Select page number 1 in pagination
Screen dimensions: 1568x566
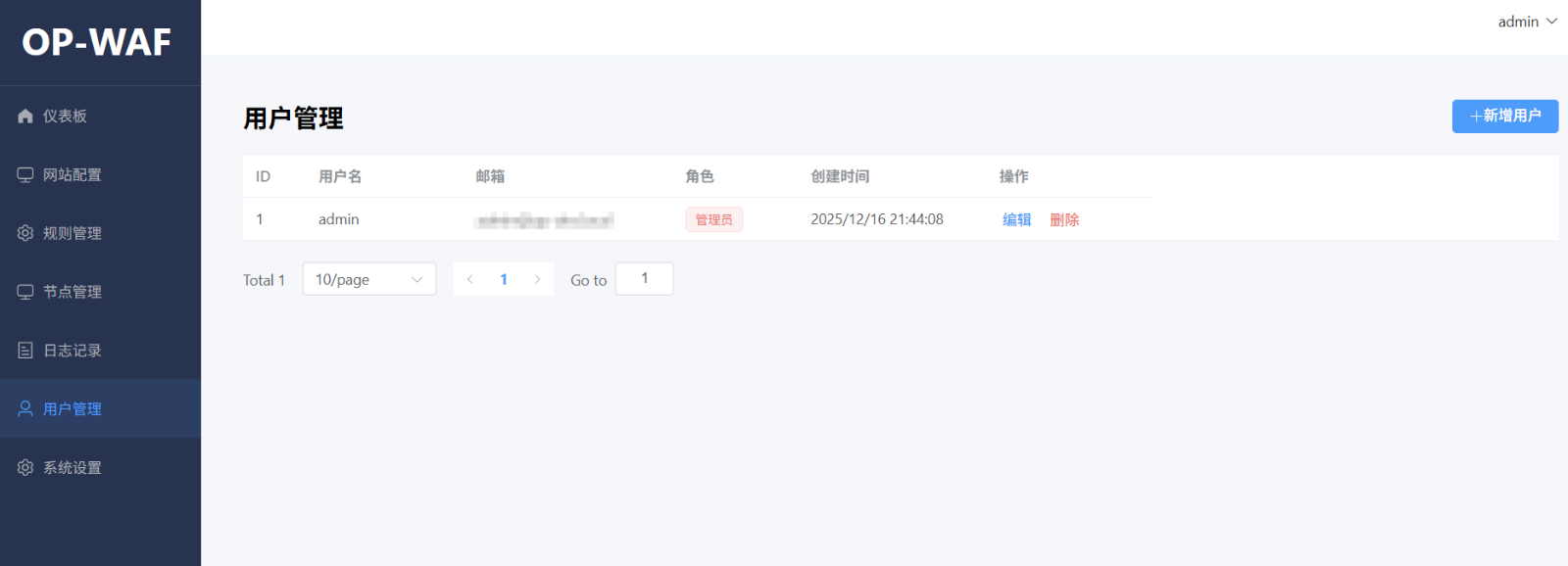click(504, 279)
